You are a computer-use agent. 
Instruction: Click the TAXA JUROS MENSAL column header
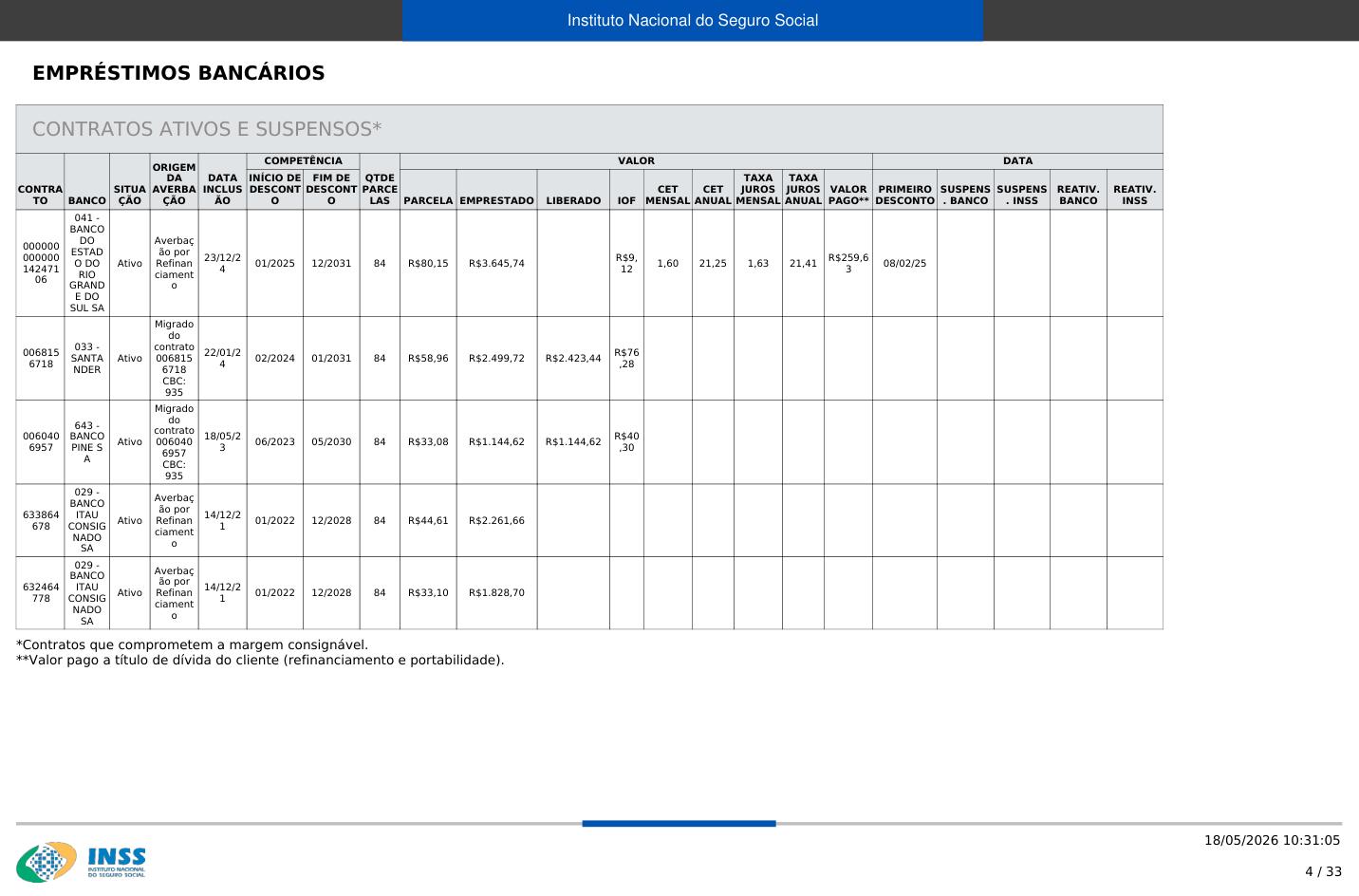(x=758, y=189)
